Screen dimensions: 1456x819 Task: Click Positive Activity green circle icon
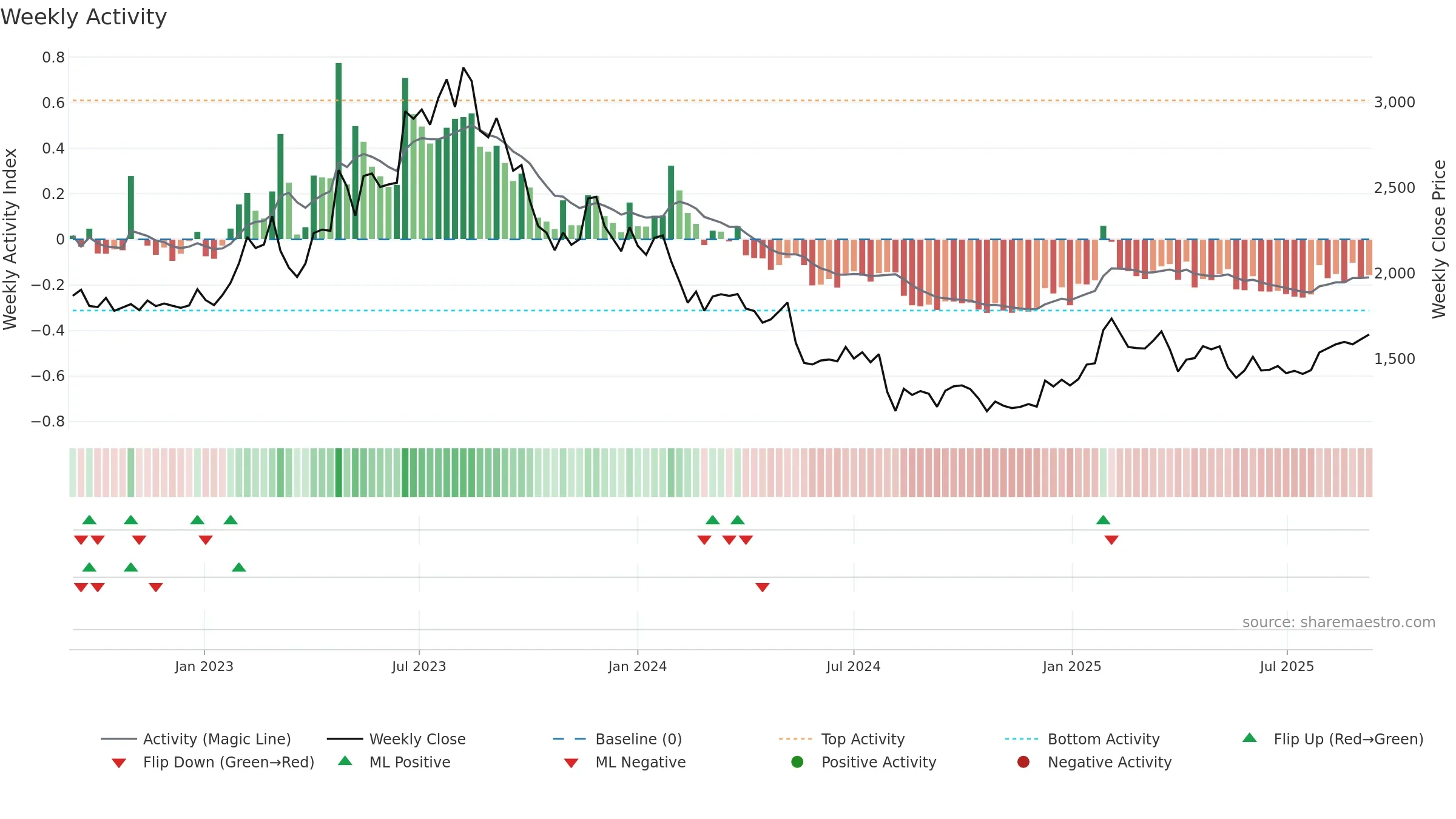tap(797, 761)
